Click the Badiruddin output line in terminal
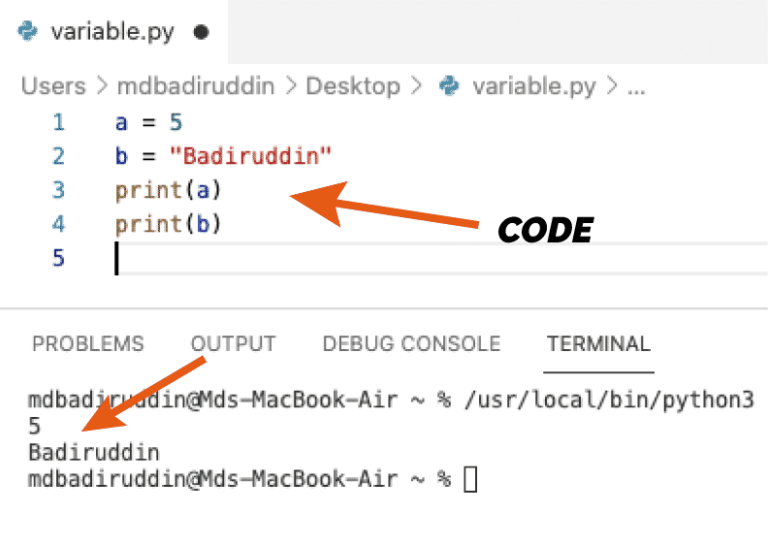The image size is (768, 545). pyautogui.click(x=94, y=452)
